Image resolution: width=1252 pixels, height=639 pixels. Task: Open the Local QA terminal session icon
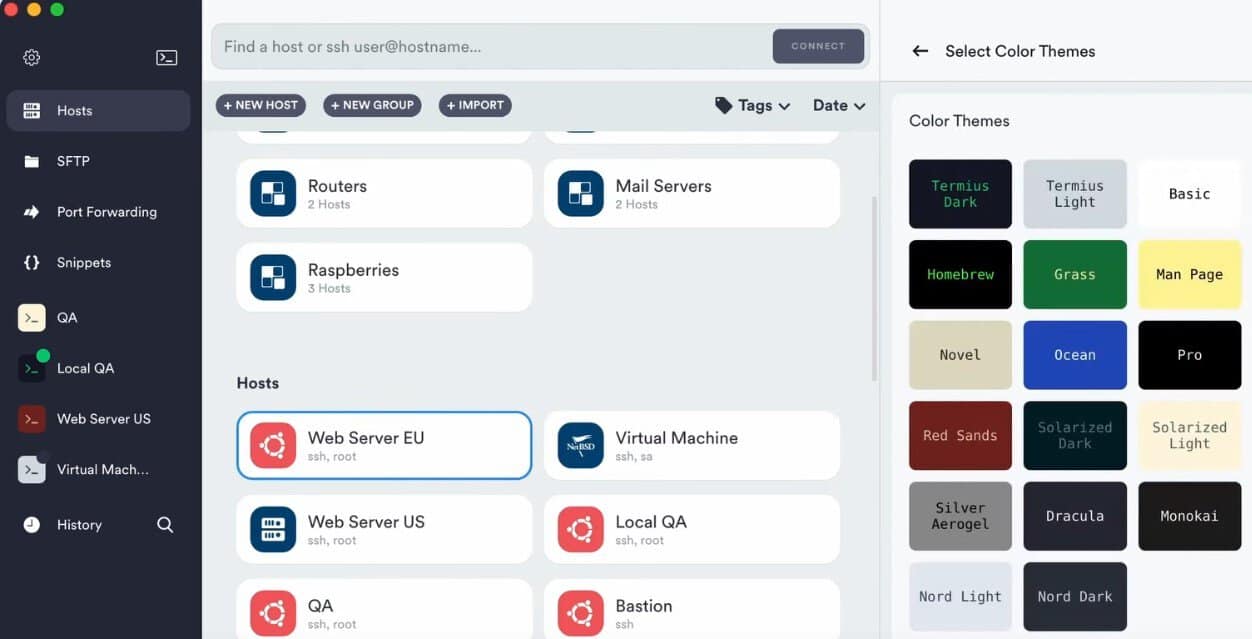32,368
